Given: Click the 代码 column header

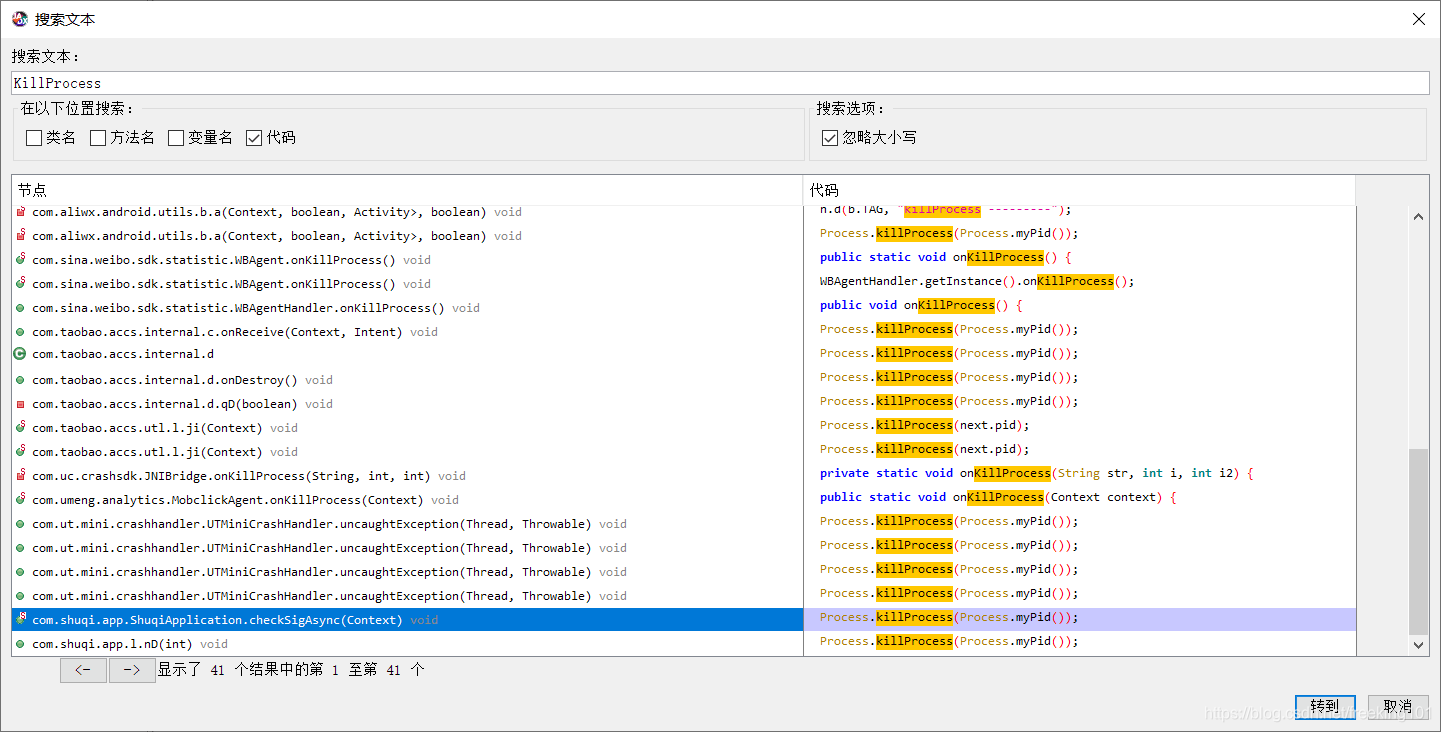Looking at the screenshot, I should [1080, 190].
